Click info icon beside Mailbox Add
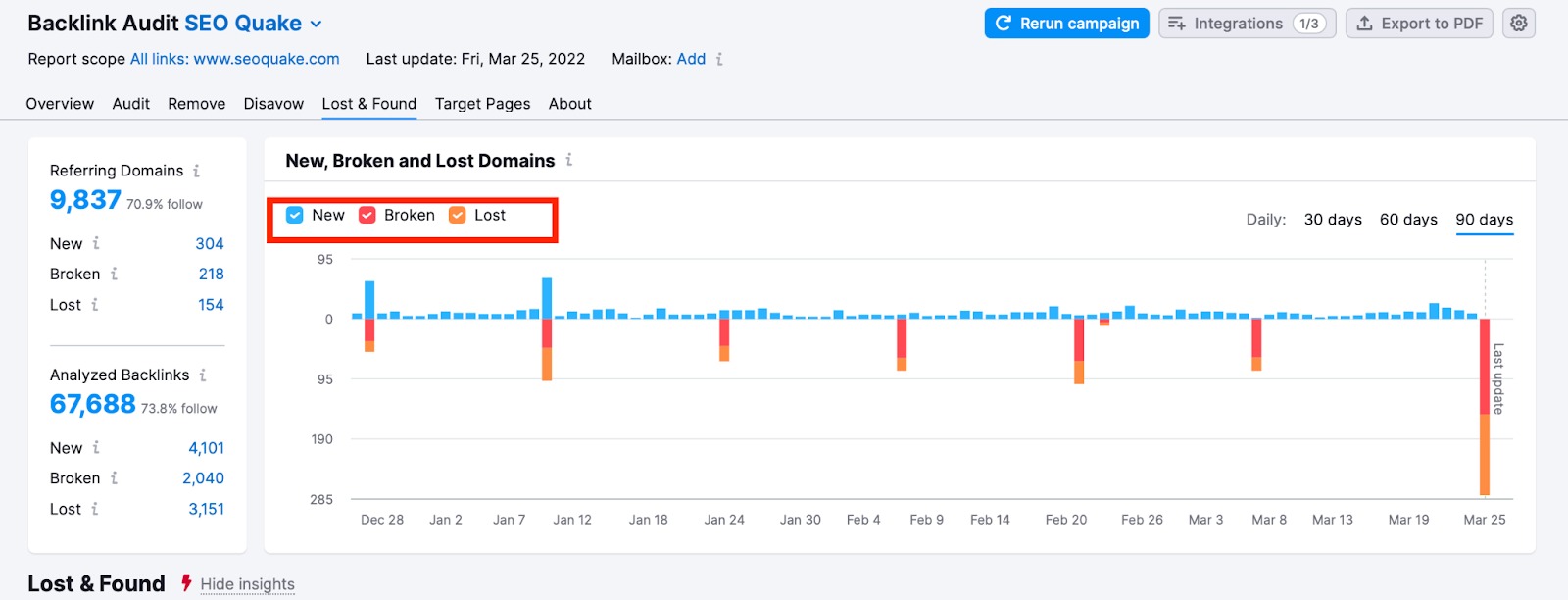This screenshot has width=1568, height=600. [x=719, y=59]
